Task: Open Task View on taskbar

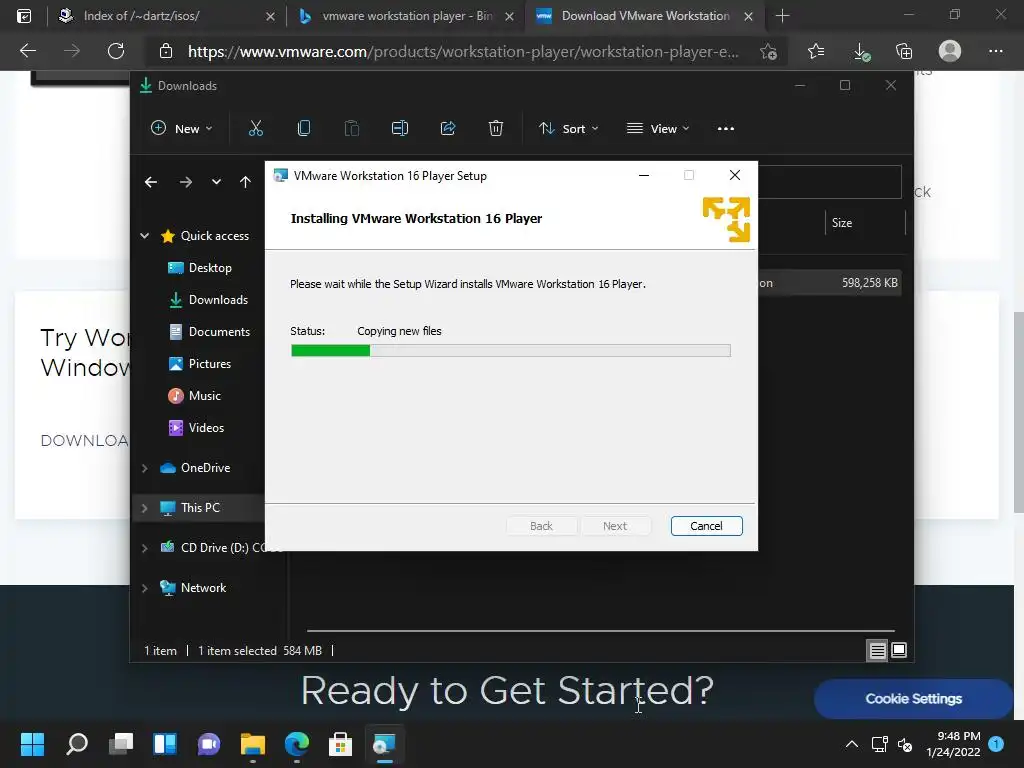Action: (121, 744)
